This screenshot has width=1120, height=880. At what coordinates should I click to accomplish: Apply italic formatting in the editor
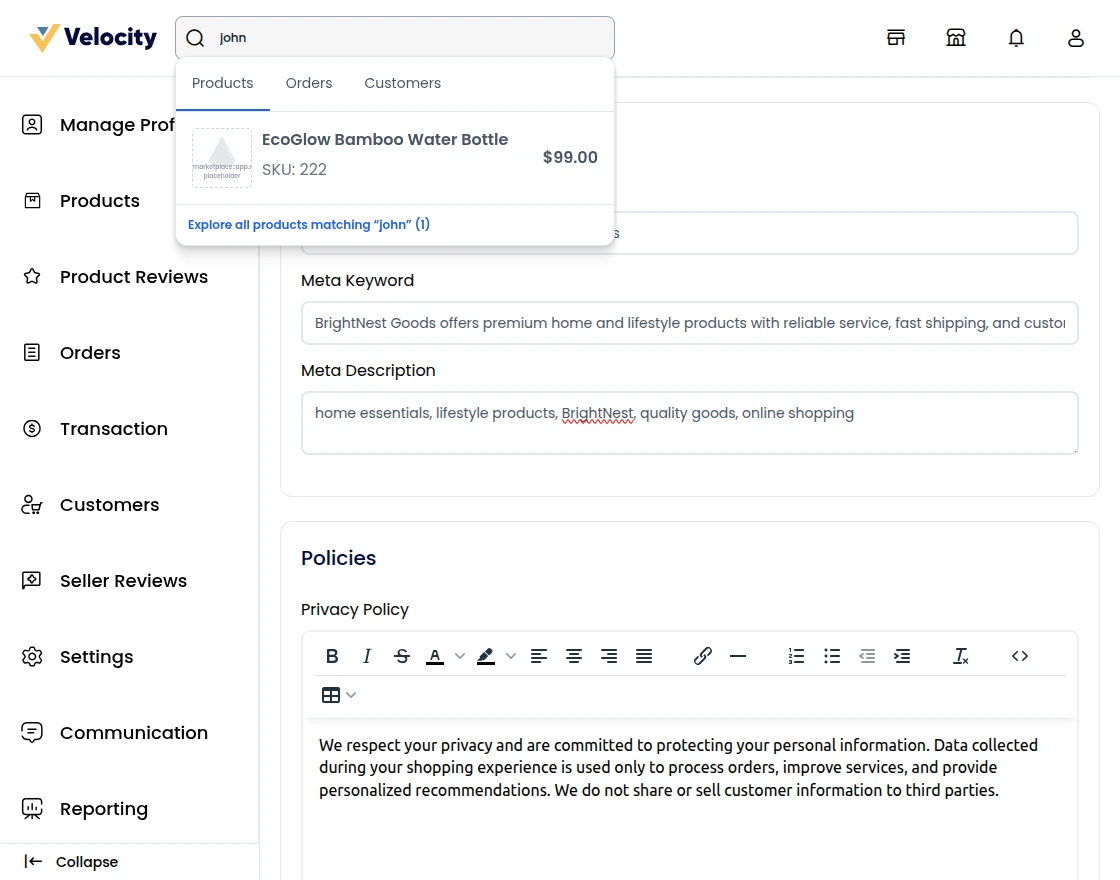click(x=367, y=656)
